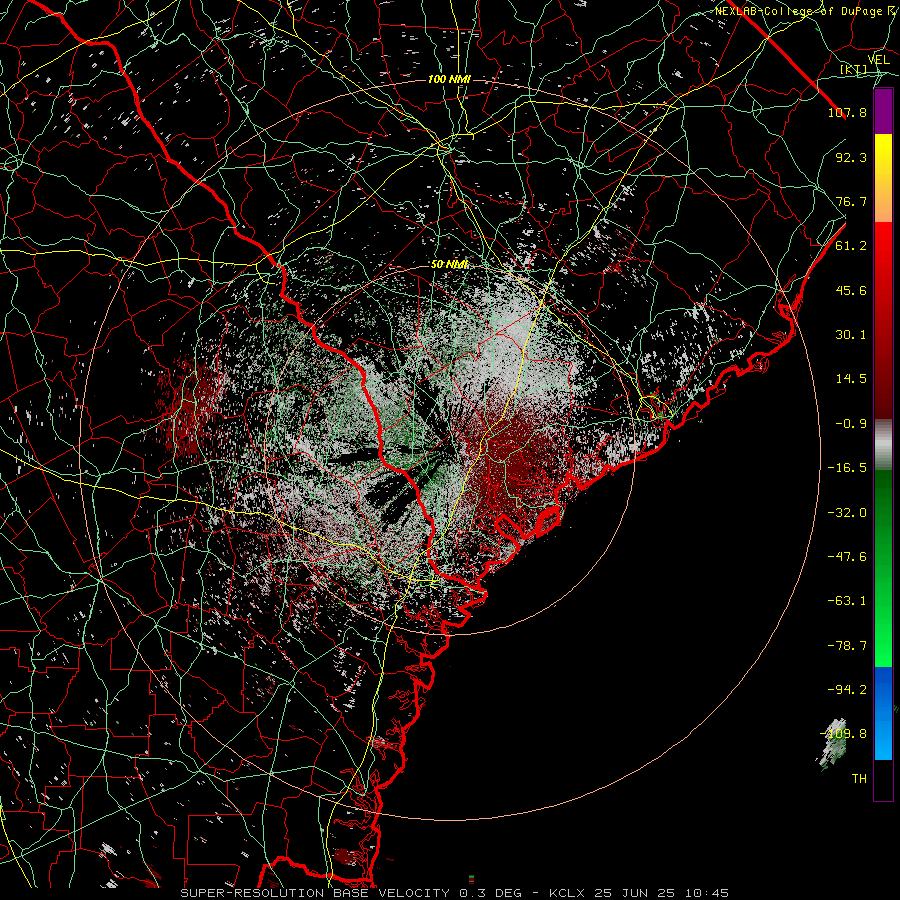
Task: Click the 76.7 velocity scale value
Action: coord(851,201)
